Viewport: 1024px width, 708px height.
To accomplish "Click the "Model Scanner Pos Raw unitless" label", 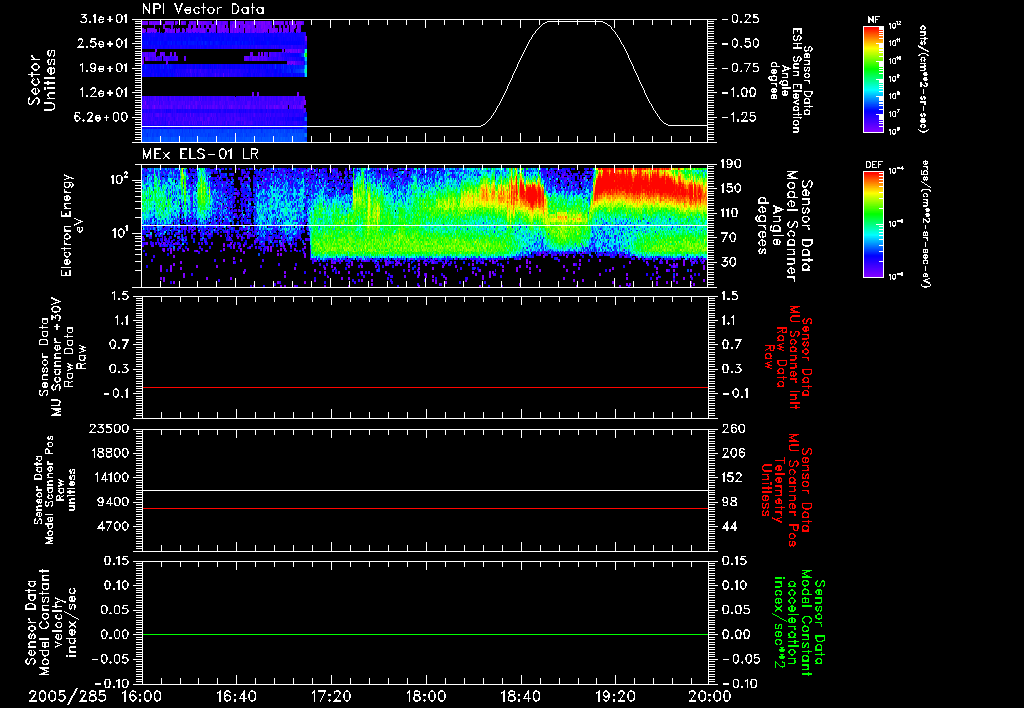I will pos(55,490).
